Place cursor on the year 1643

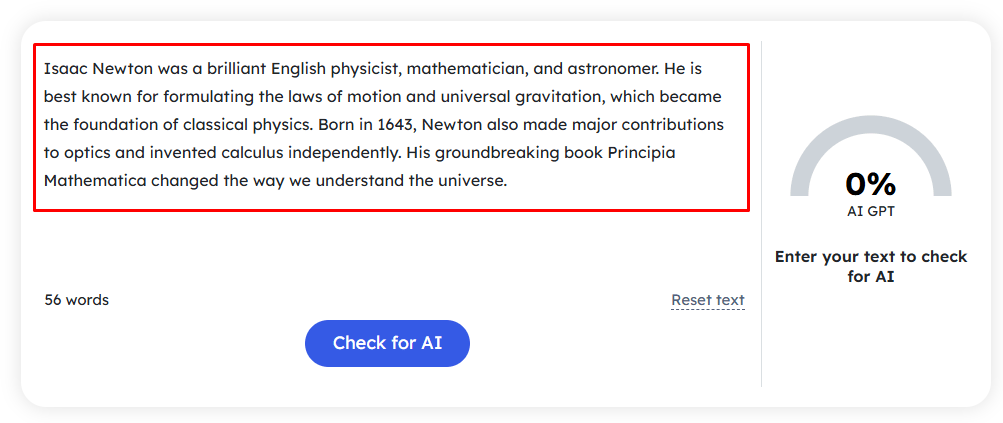click(397, 125)
